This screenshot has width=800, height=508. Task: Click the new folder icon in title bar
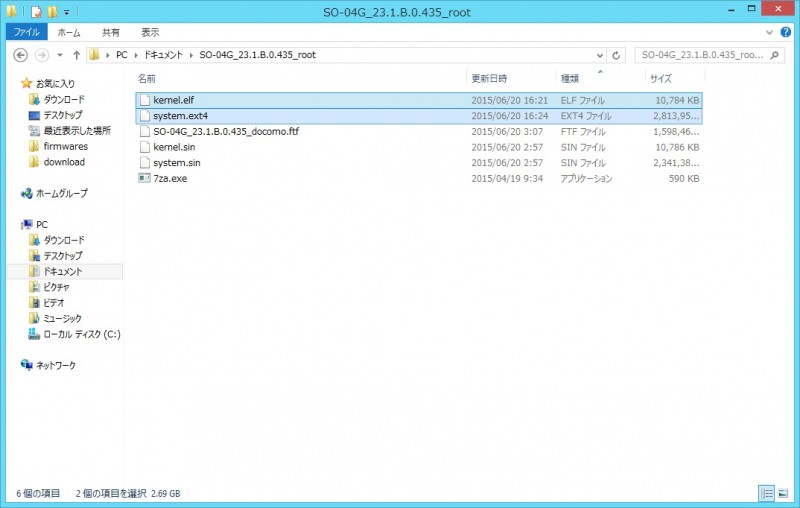(x=52, y=11)
